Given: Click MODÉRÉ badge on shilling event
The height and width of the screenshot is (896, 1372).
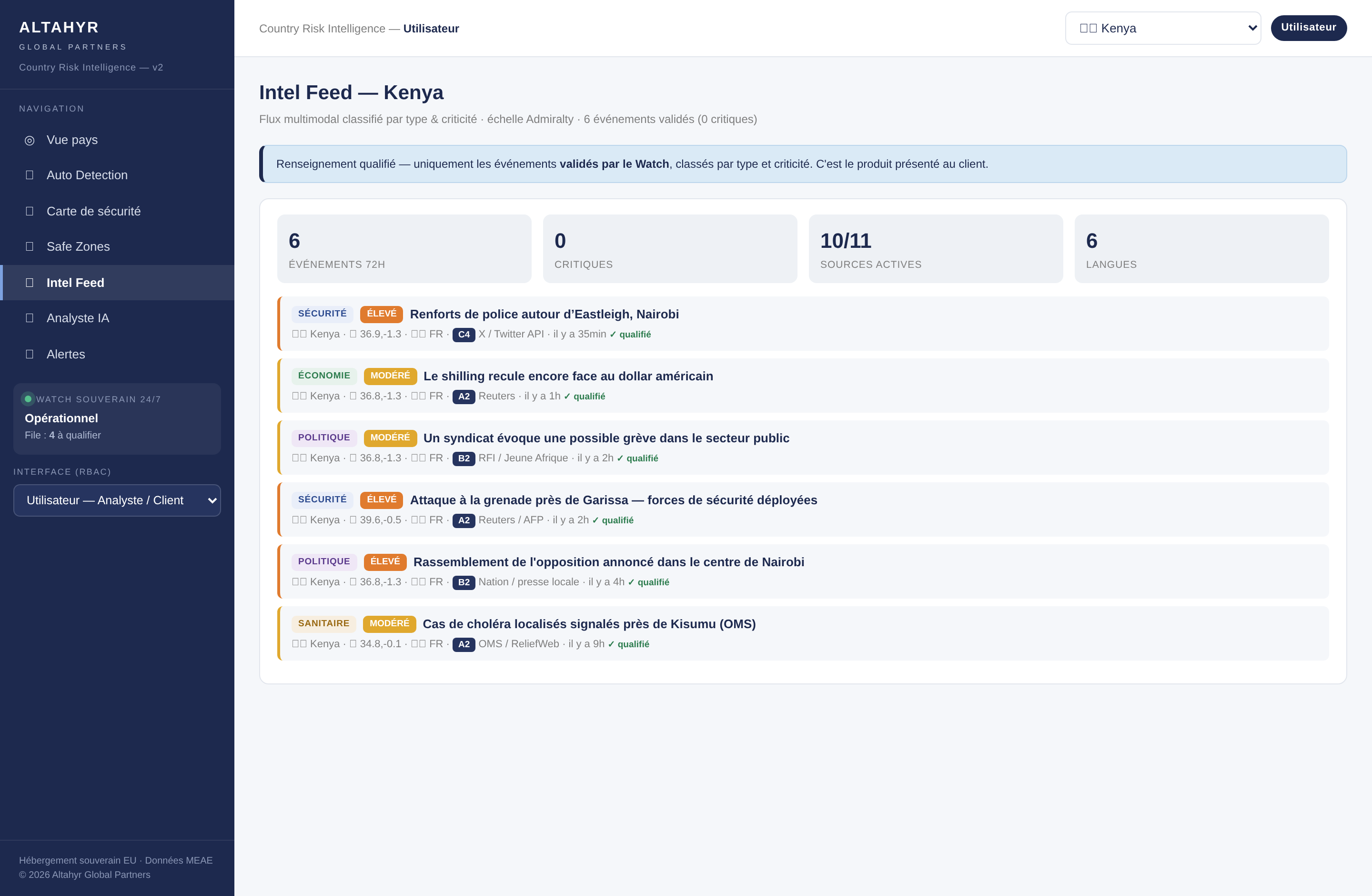Looking at the screenshot, I should pos(390,376).
